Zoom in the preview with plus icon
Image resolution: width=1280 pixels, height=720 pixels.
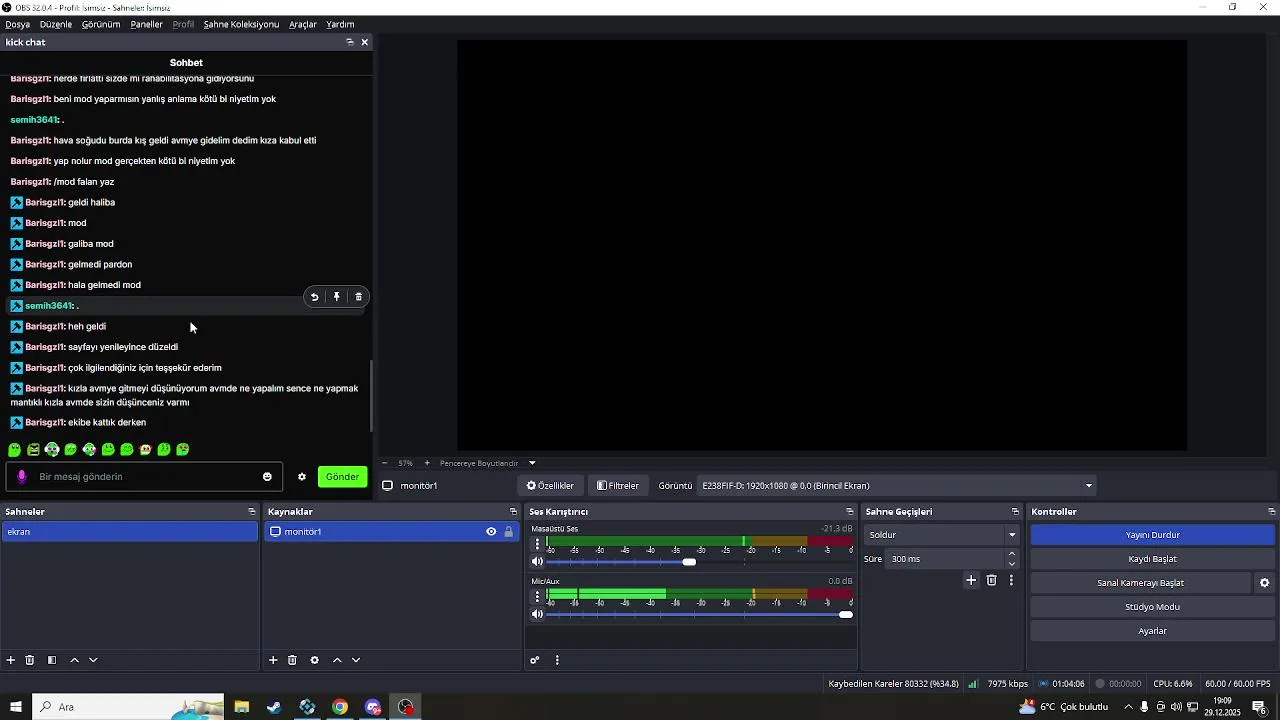427,463
